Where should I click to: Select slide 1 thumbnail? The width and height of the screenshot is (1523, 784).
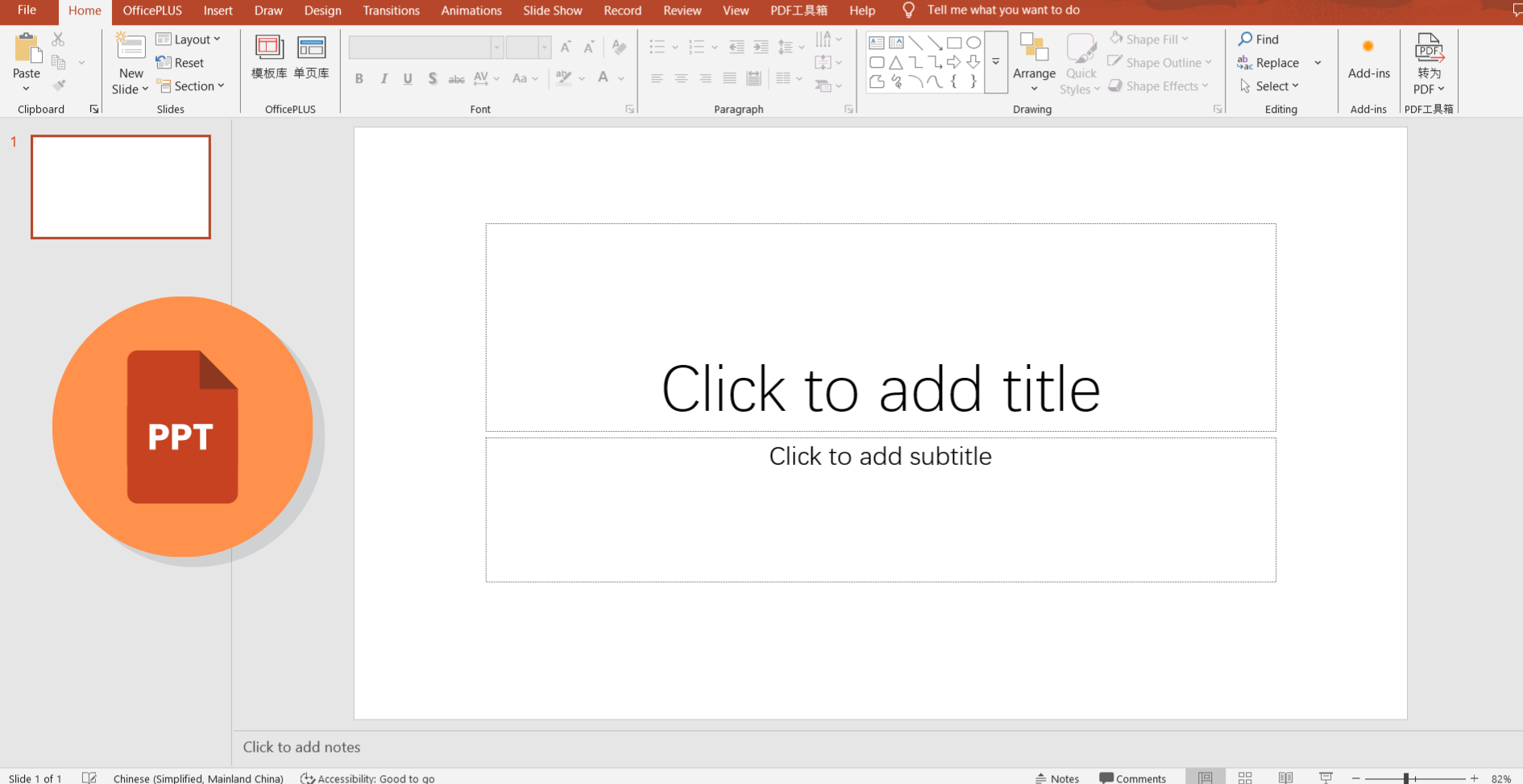tap(121, 187)
